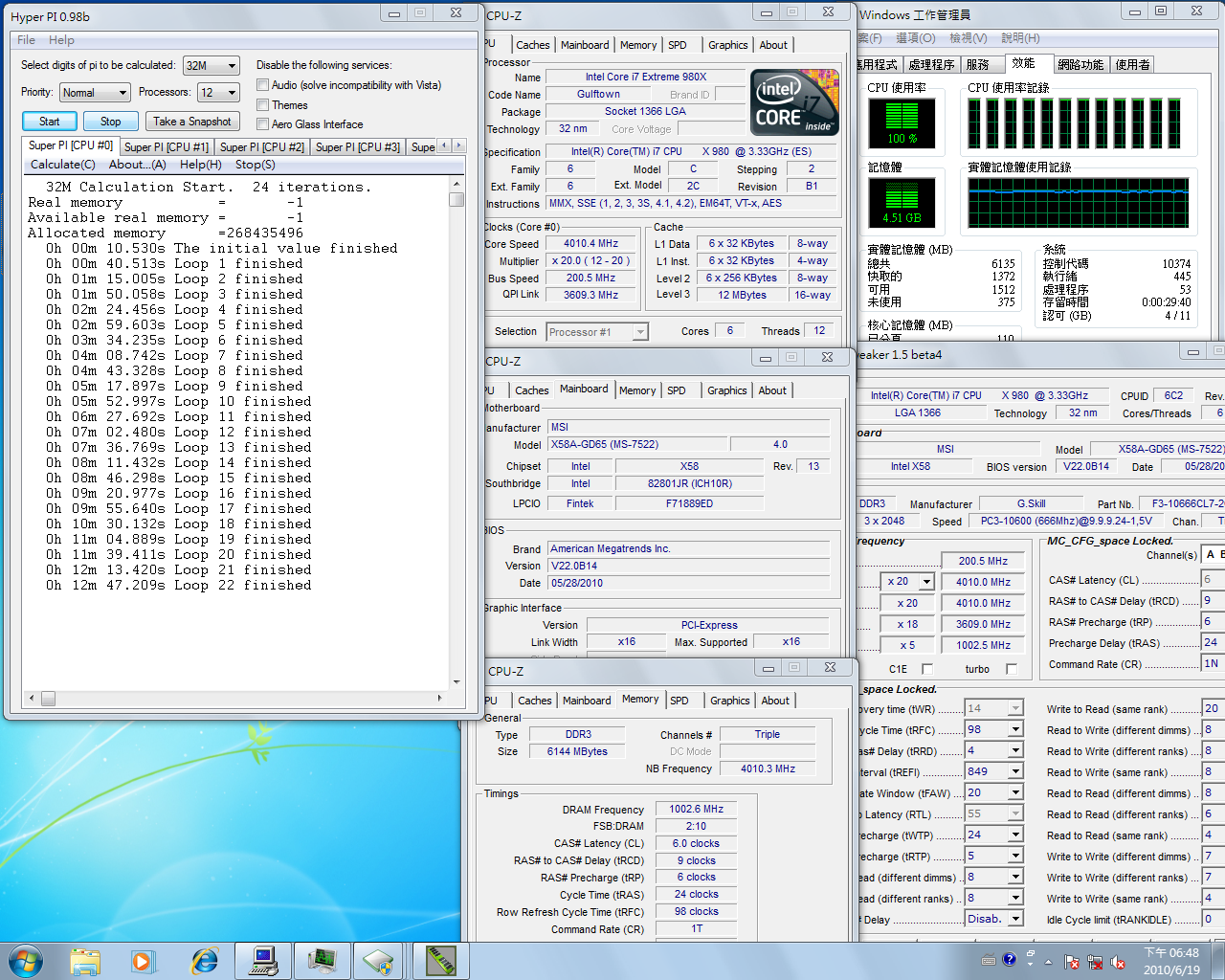This screenshot has width=1225, height=980.
Task: Open the tRTP value 5 dropdown
Action: [x=994, y=856]
